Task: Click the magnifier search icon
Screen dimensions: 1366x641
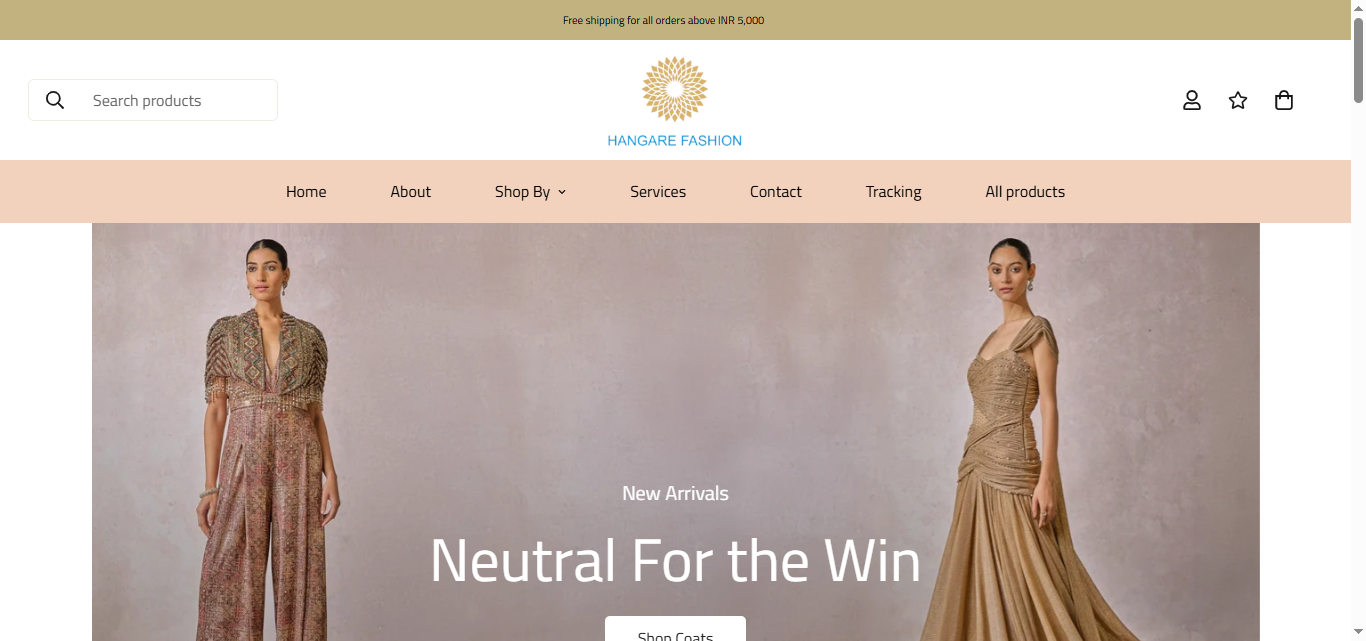Action: click(55, 100)
